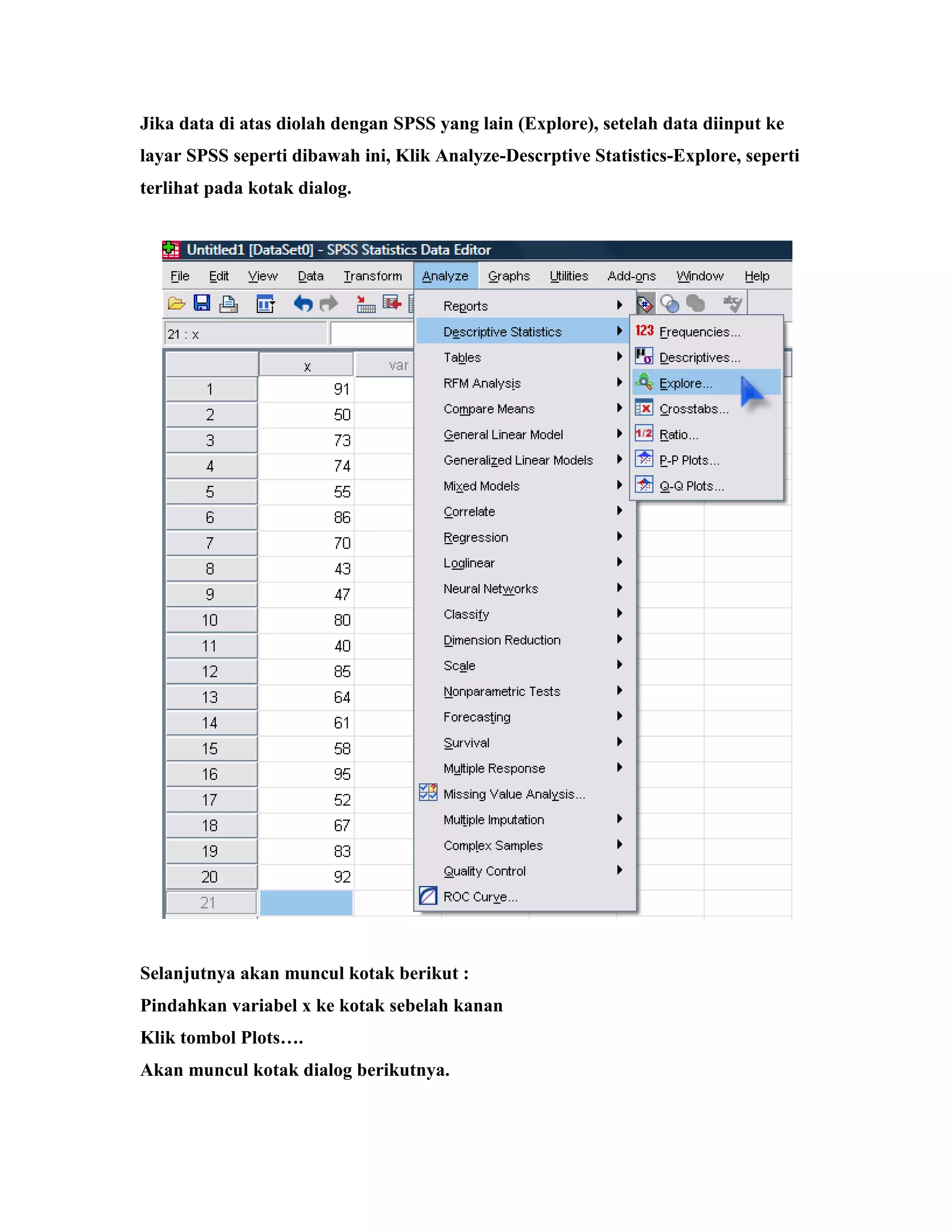Screen dimensions: 952x1232
Task: Click the x column header
Action: (x=307, y=366)
